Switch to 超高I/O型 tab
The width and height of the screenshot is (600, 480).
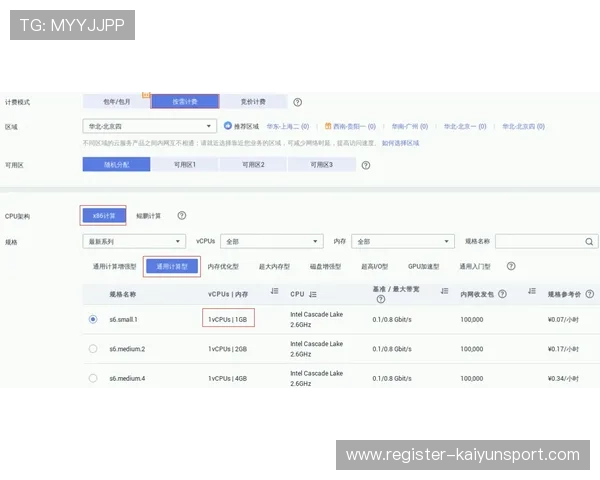point(375,266)
